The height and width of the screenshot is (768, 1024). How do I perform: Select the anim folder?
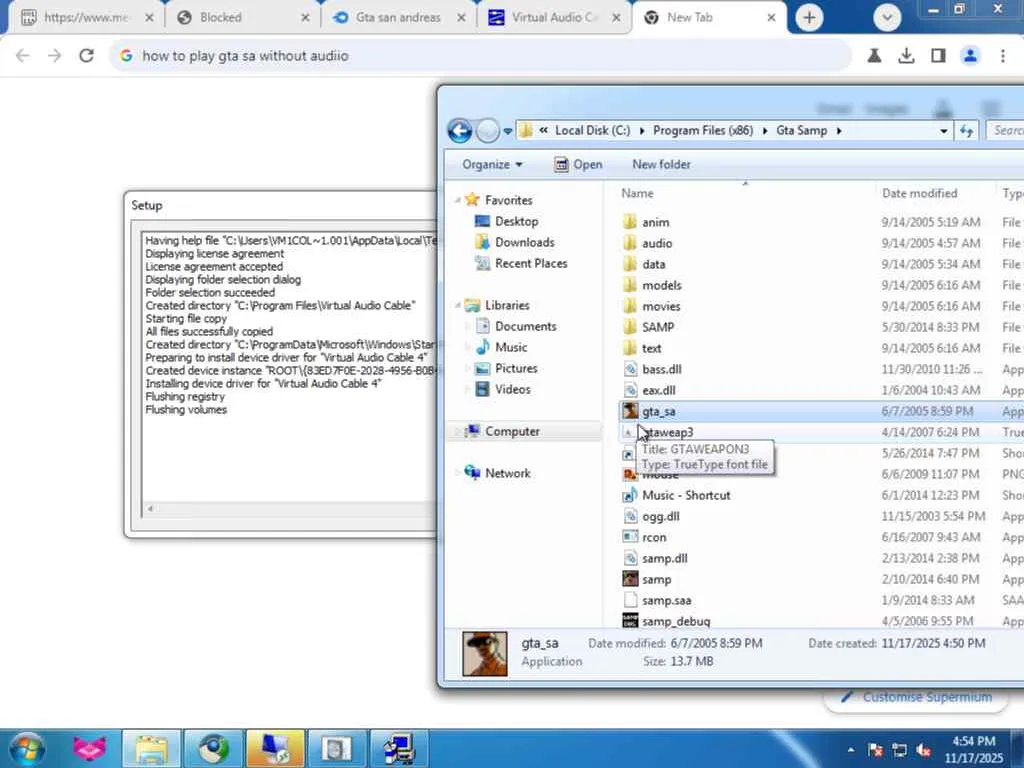point(655,223)
